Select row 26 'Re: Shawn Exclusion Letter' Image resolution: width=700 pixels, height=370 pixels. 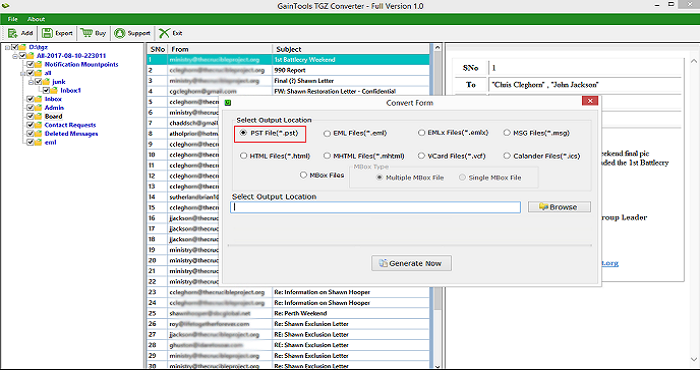(x=288, y=324)
